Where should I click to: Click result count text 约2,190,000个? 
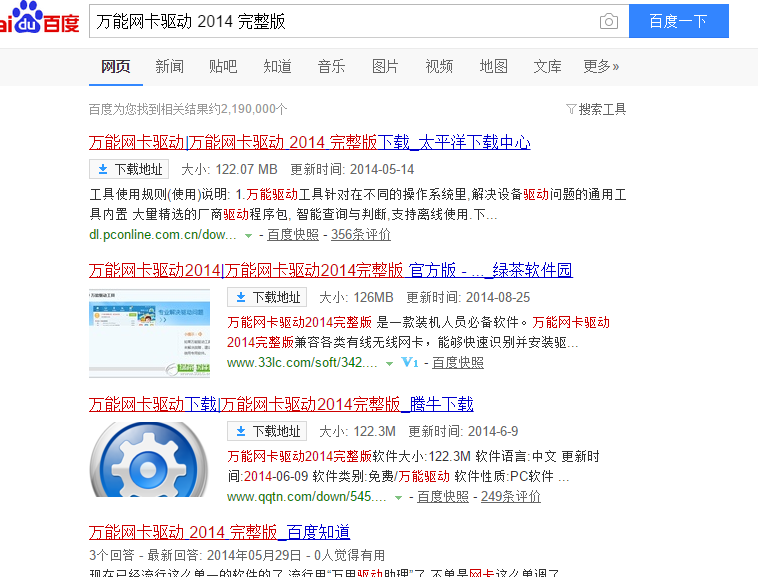coord(248,109)
